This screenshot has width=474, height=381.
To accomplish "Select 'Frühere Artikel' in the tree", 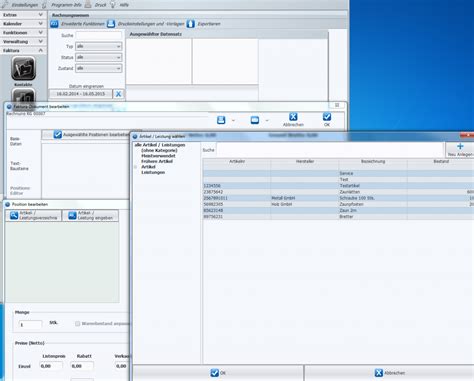I will coord(157,161).
